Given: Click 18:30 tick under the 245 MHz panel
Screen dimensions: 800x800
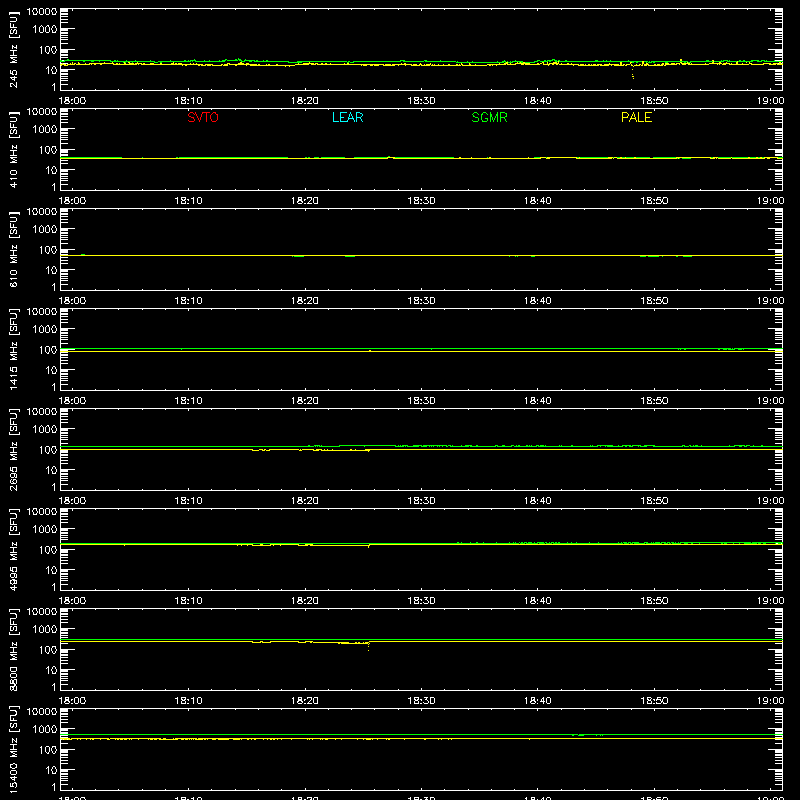Looking at the screenshot, I should pos(421,101).
